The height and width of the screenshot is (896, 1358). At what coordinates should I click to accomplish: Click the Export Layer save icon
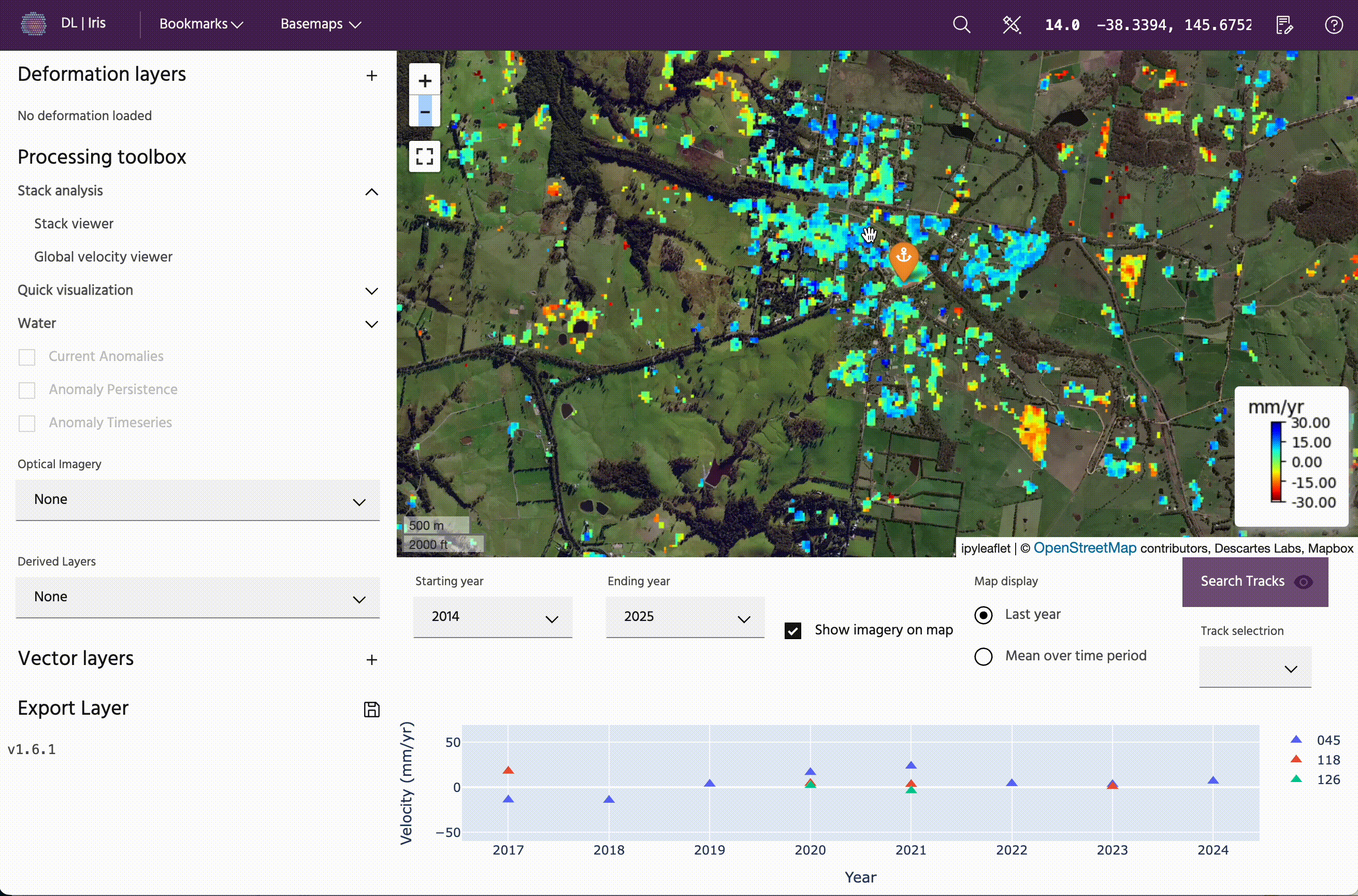(x=371, y=709)
